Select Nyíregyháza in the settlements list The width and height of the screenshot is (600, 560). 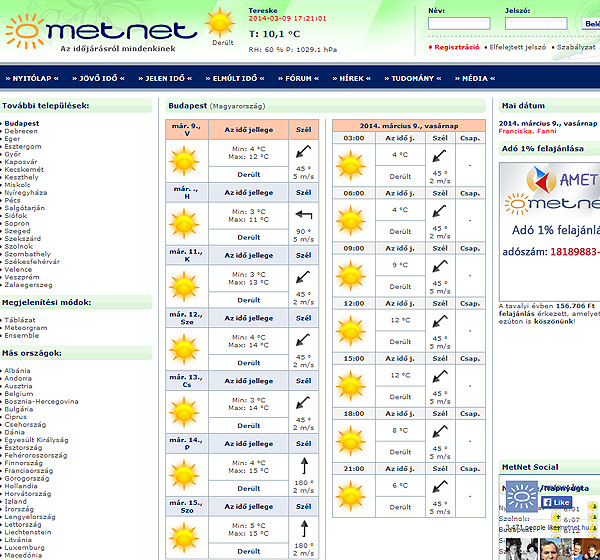point(26,192)
